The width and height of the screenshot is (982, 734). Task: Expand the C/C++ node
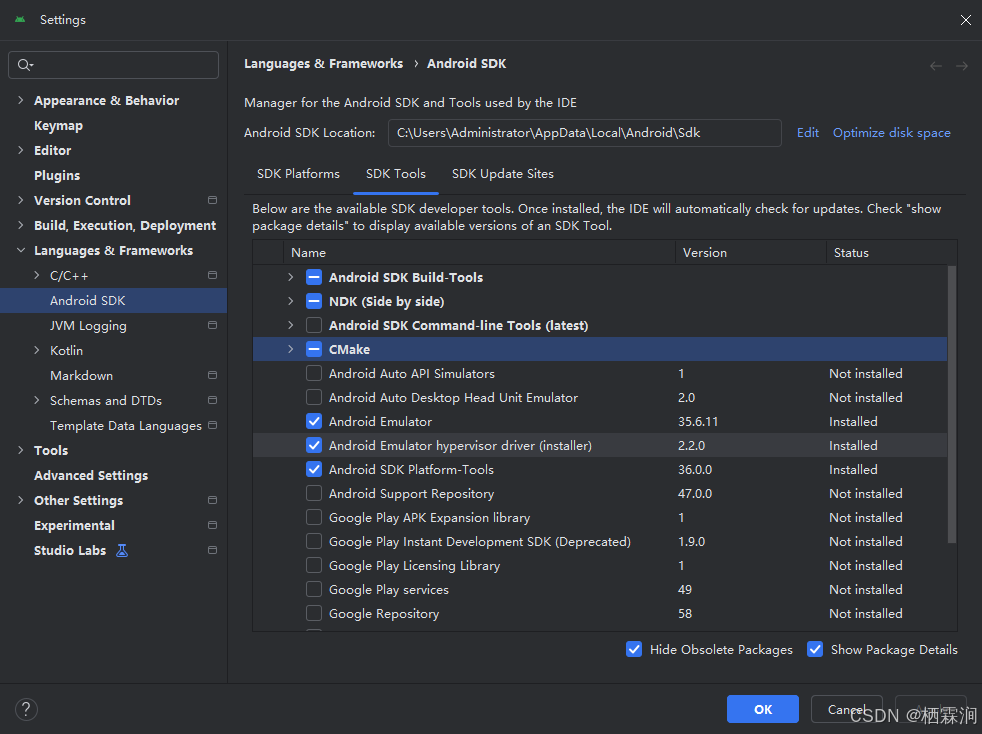(x=36, y=276)
